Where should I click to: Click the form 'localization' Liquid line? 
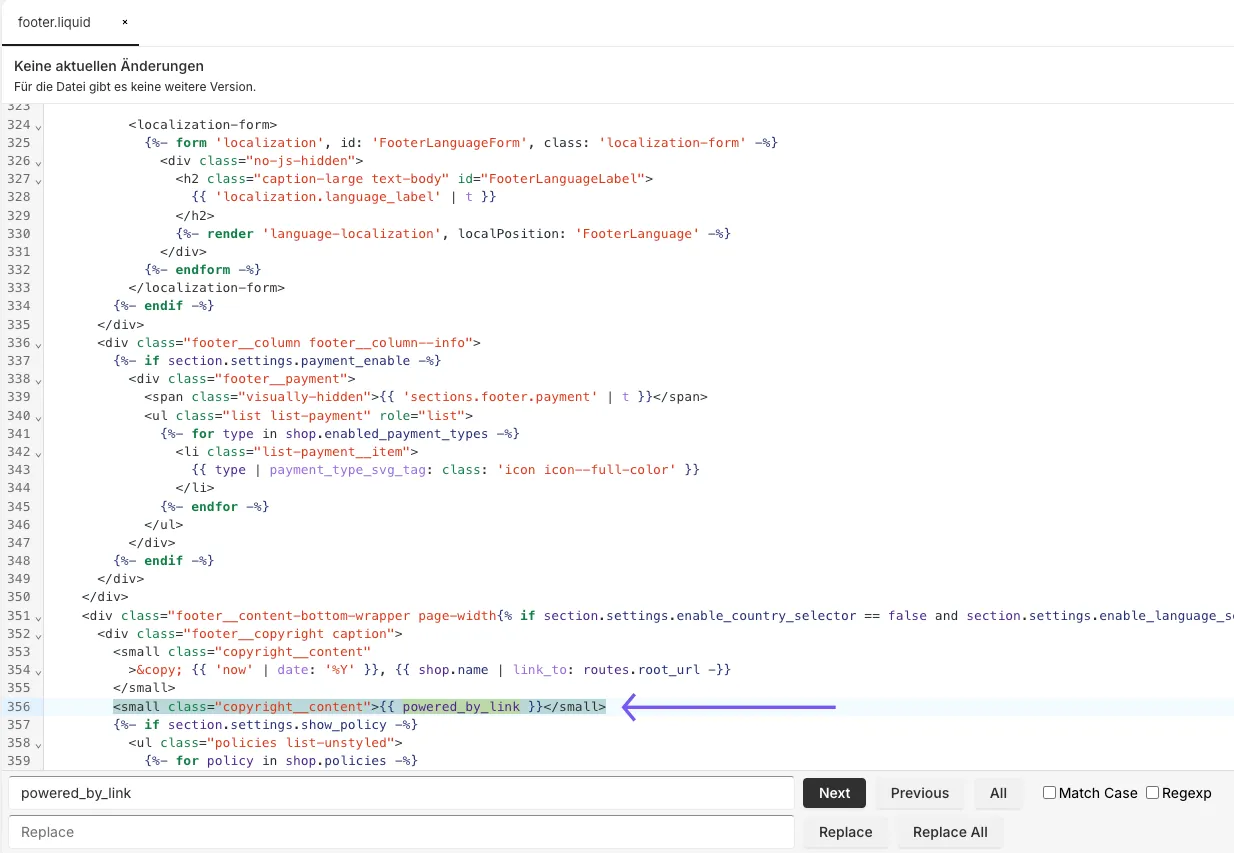pyautogui.click(x=461, y=143)
